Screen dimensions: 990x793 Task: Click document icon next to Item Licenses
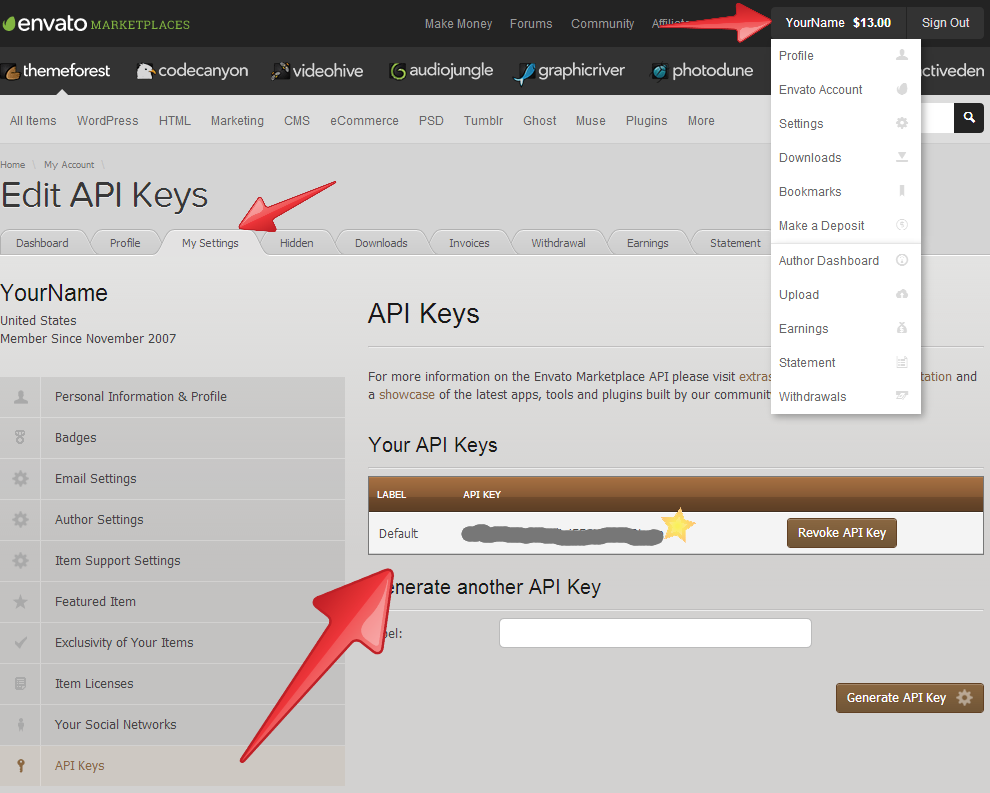click(20, 683)
